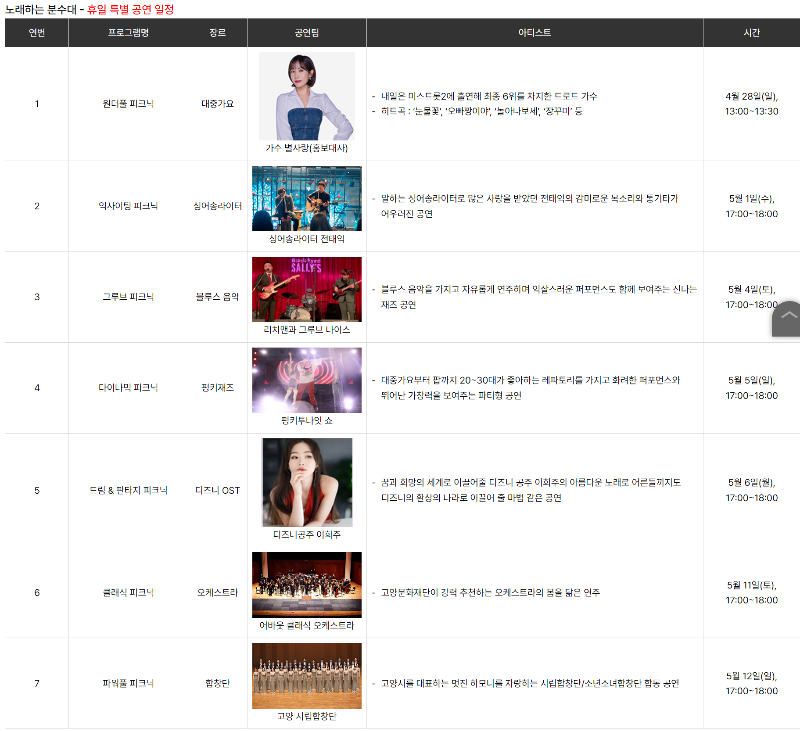Screen dimensions: 800x731
Task: Open the 고양 시립합창단 choir photo
Action: [307, 675]
